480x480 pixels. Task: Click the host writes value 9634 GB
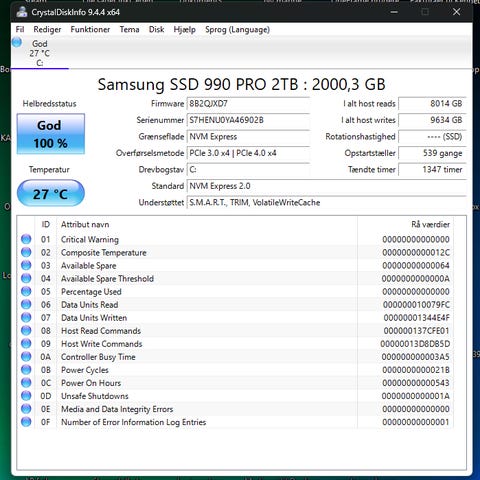pos(432,120)
